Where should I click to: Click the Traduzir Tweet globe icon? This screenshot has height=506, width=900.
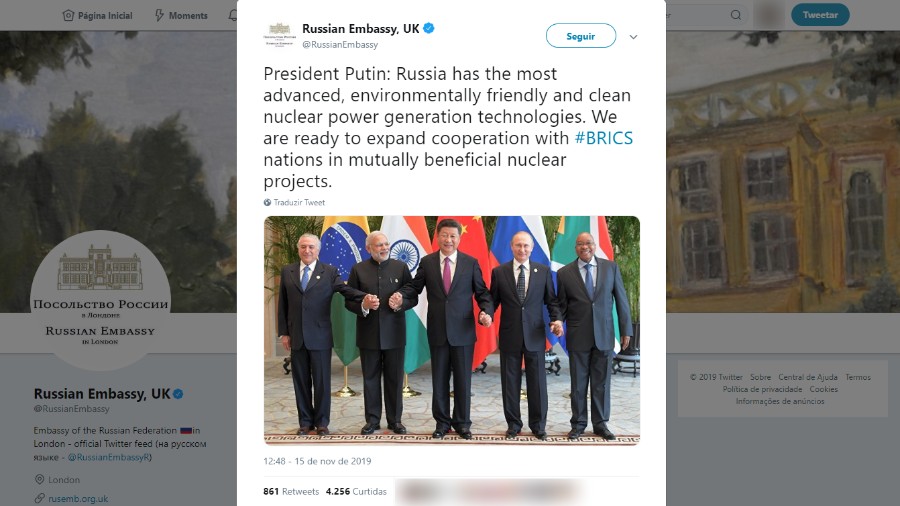pyautogui.click(x=267, y=203)
